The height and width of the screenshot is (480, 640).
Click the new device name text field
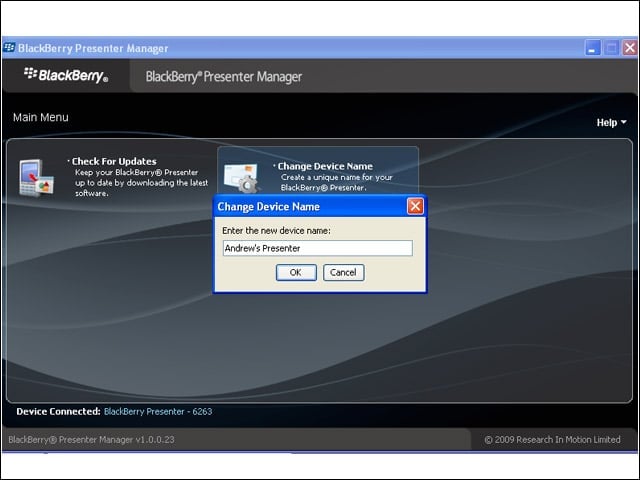click(x=318, y=248)
